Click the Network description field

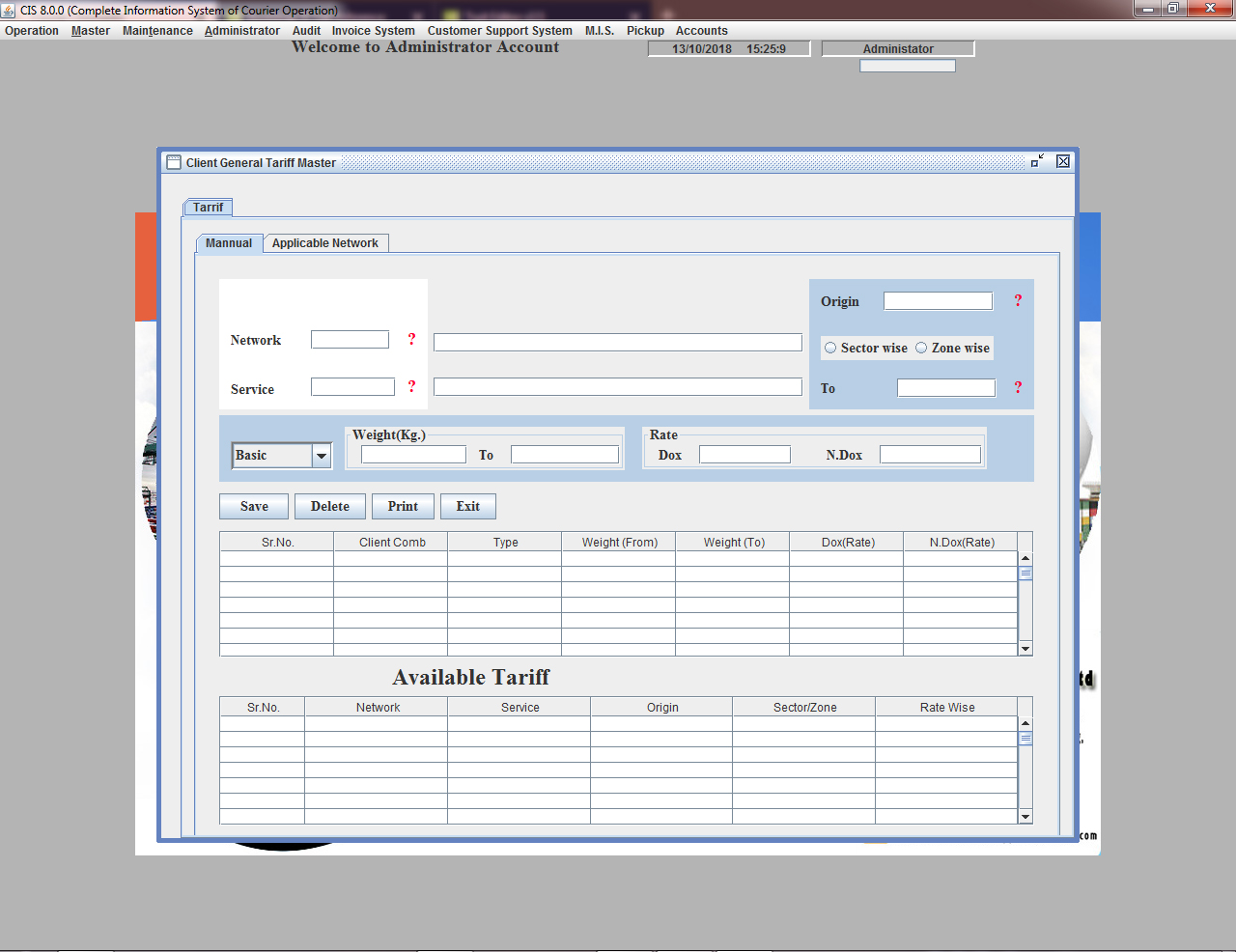[618, 343]
